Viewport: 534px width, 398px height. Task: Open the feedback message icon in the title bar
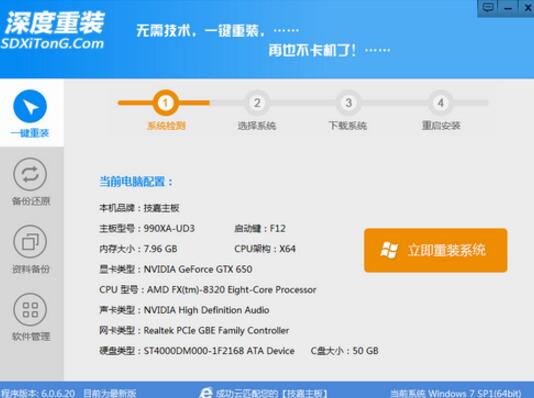pyautogui.click(x=488, y=7)
